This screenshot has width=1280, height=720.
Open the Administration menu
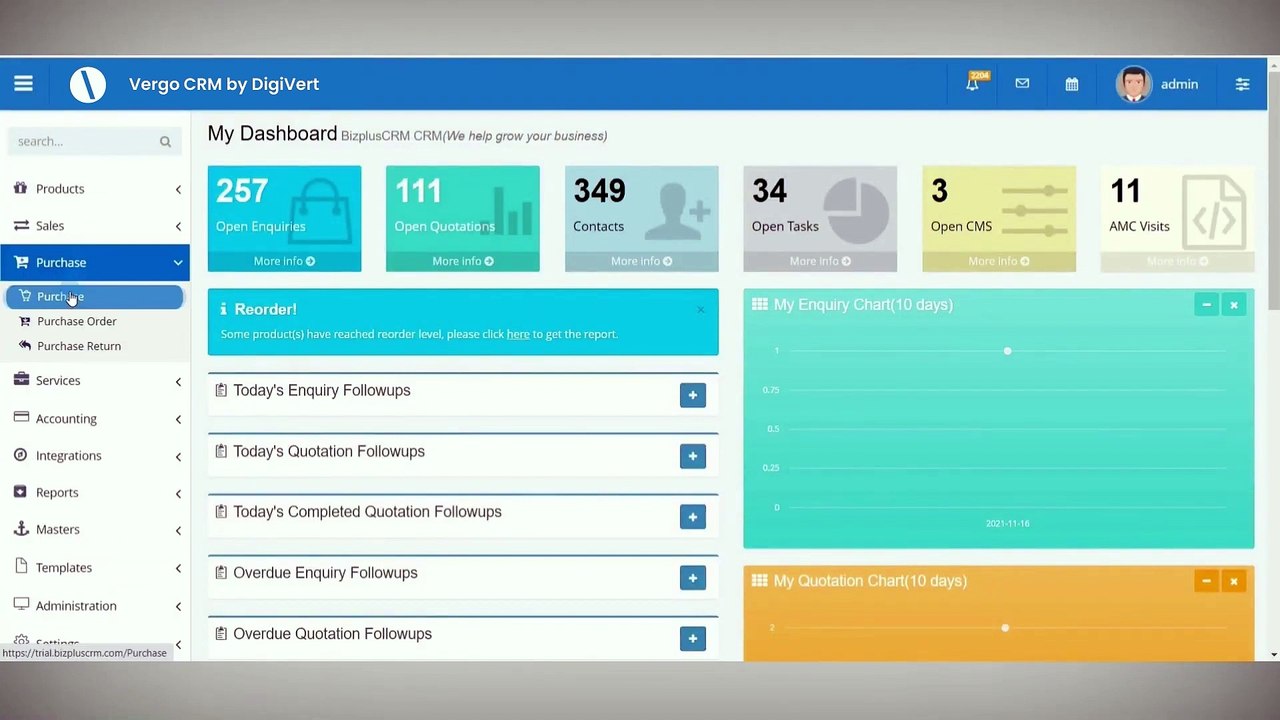[x=95, y=605]
